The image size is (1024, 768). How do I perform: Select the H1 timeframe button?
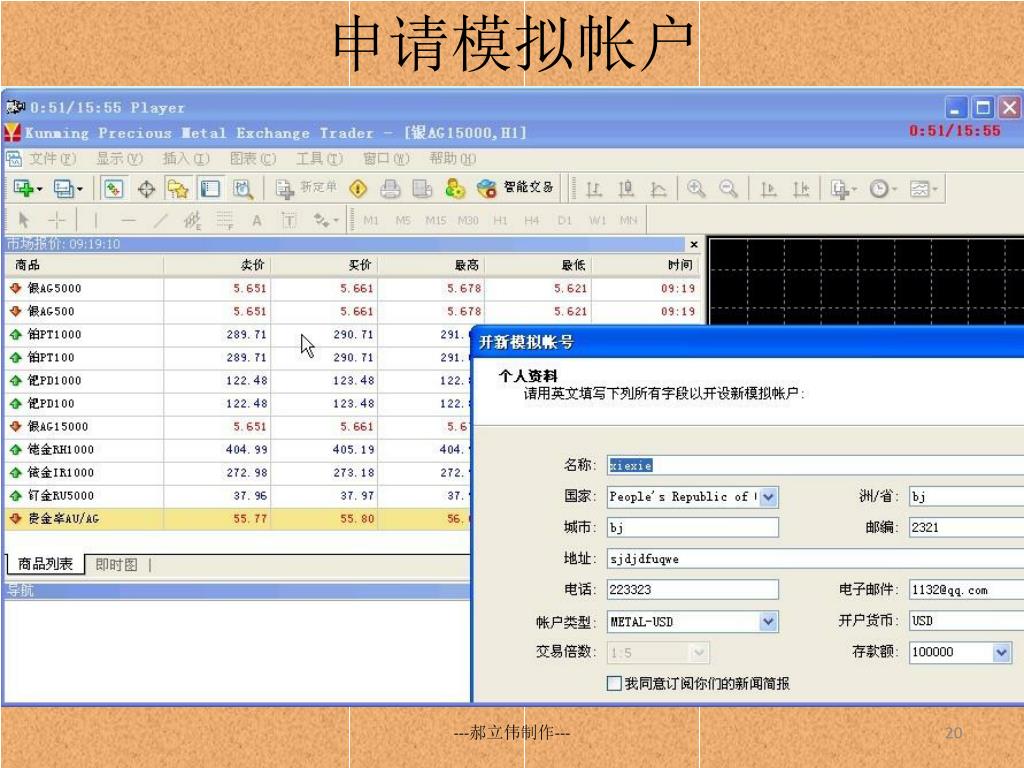(x=500, y=220)
